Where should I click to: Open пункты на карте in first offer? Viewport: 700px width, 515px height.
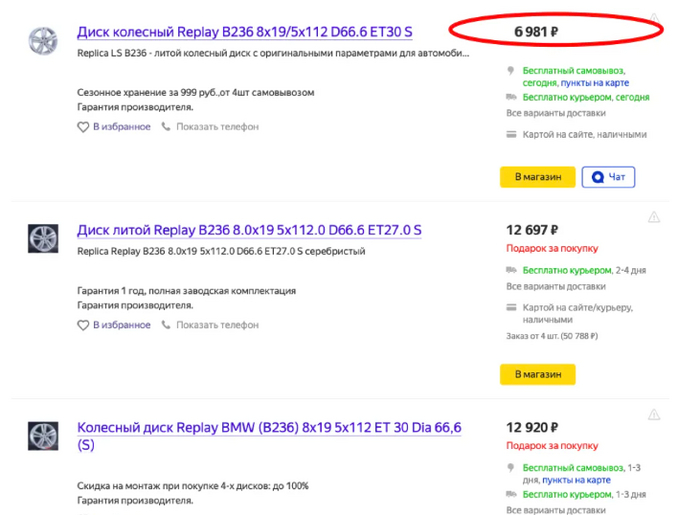(x=595, y=83)
